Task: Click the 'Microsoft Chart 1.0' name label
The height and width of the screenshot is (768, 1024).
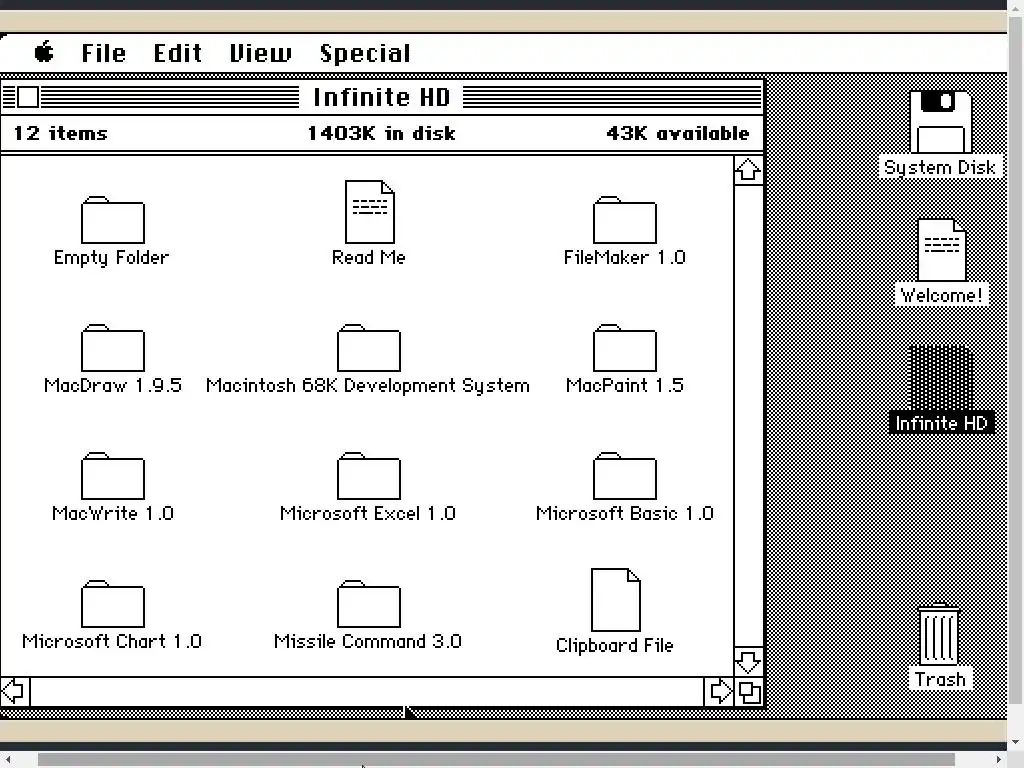Action: coord(112,641)
